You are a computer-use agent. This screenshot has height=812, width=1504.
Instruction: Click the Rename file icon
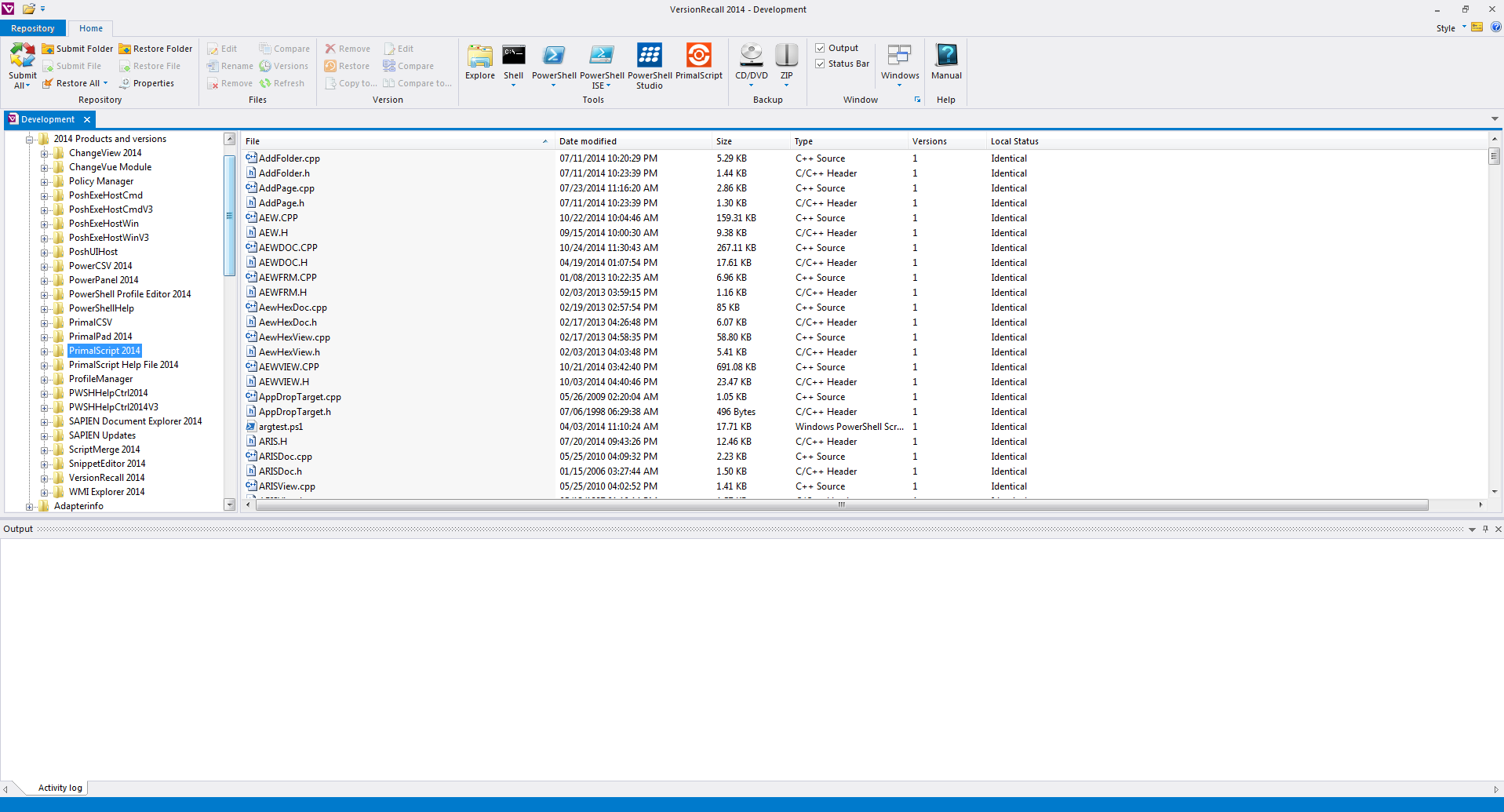[213, 66]
